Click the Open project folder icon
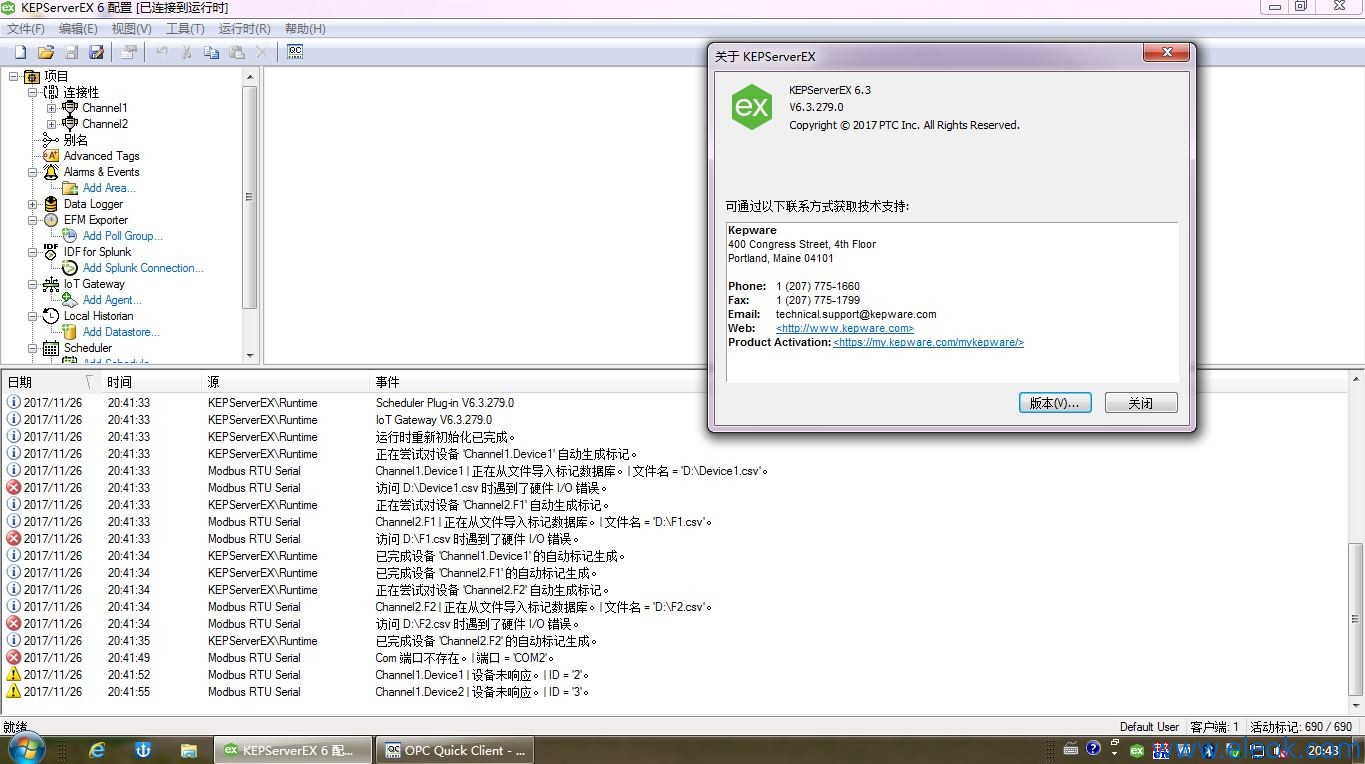The width and height of the screenshot is (1365, 764). tap(46, 52)
